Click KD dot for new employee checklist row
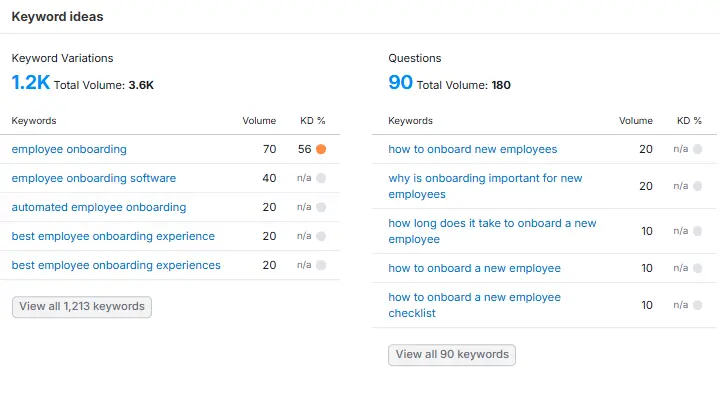The height and width of the screenshot is (397, 720). click(698, 305)
